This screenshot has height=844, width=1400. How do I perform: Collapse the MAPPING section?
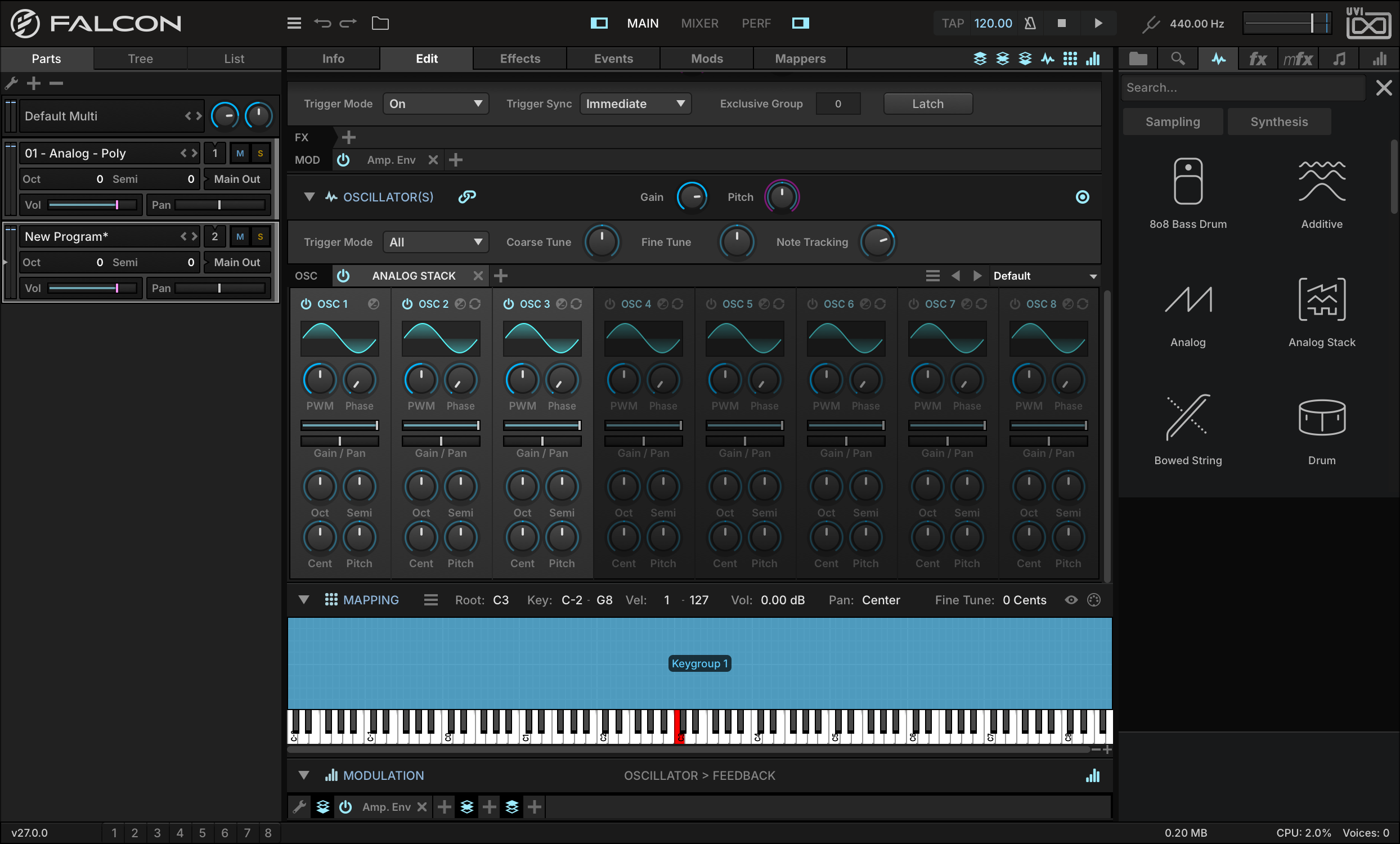click(x=304, y=600)
